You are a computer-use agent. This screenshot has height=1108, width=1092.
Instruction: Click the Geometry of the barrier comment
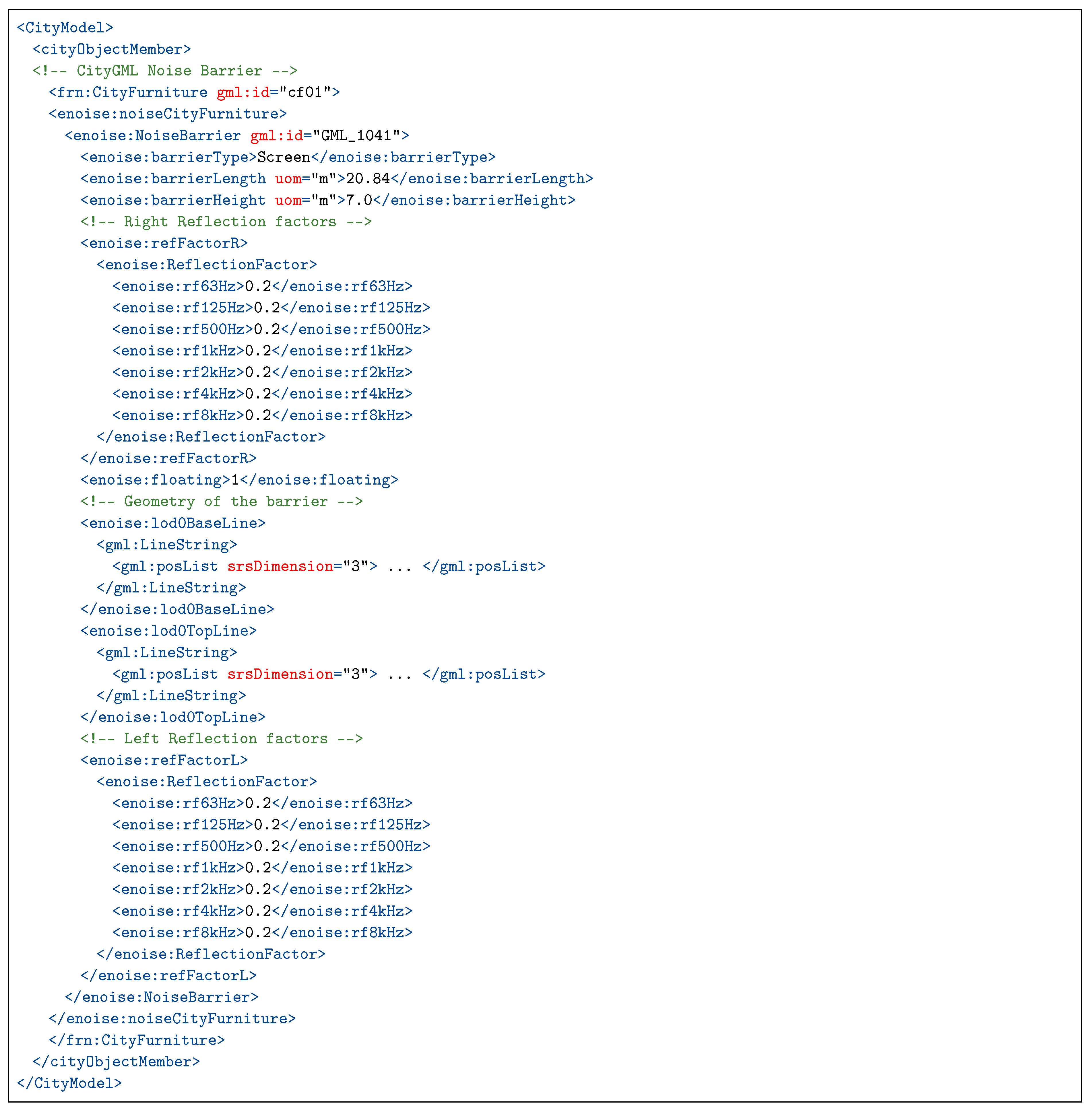[x=221, y=501]
